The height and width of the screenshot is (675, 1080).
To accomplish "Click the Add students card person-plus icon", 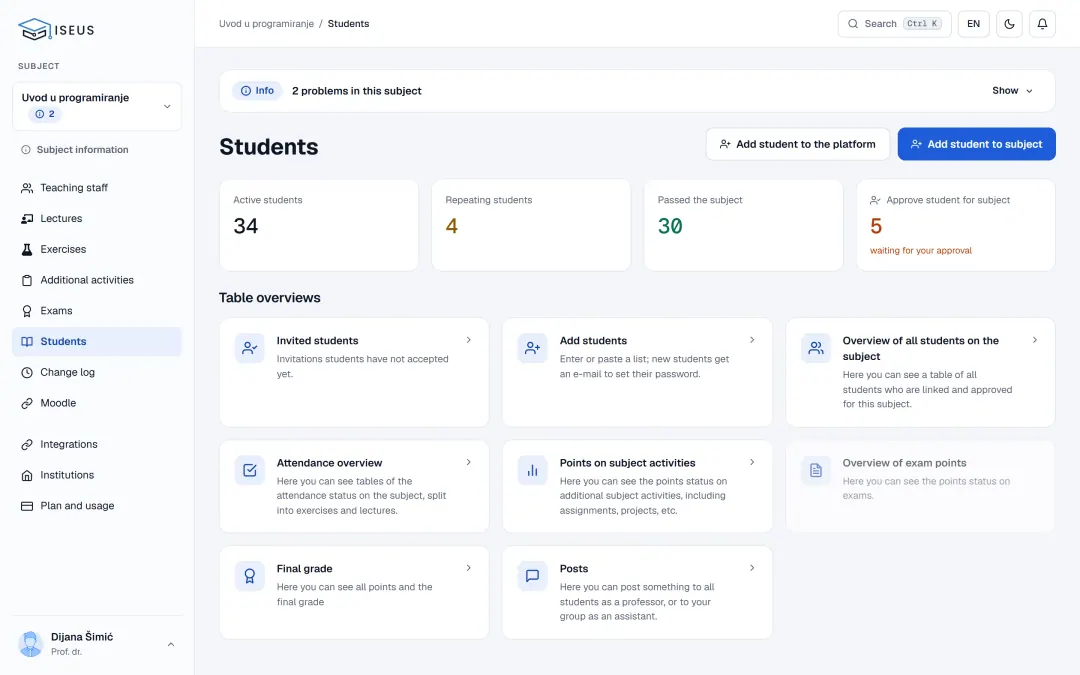I will pyautogui.click(x=532, y=349).
